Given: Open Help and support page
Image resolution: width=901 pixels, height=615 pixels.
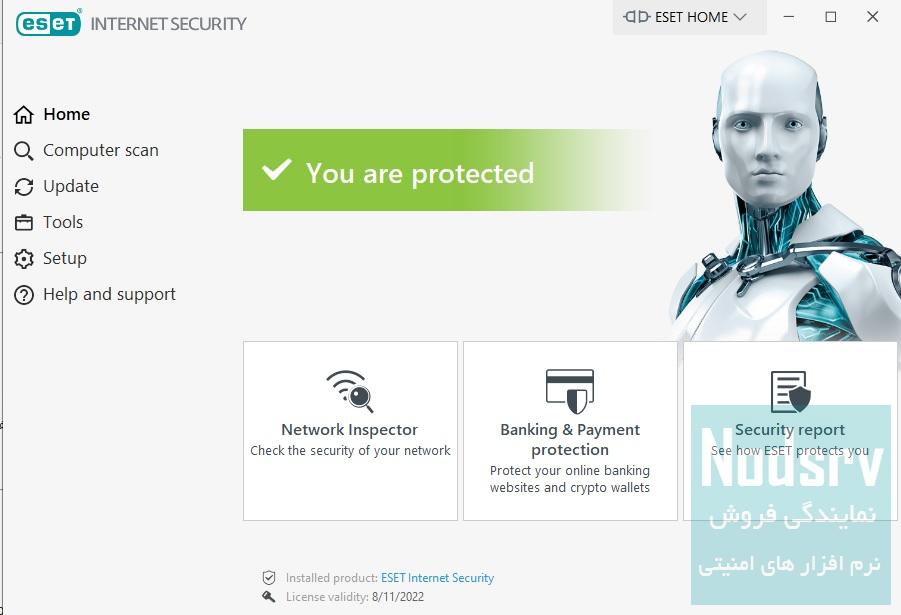Looking at the screenshot, I should pos(109,295).
